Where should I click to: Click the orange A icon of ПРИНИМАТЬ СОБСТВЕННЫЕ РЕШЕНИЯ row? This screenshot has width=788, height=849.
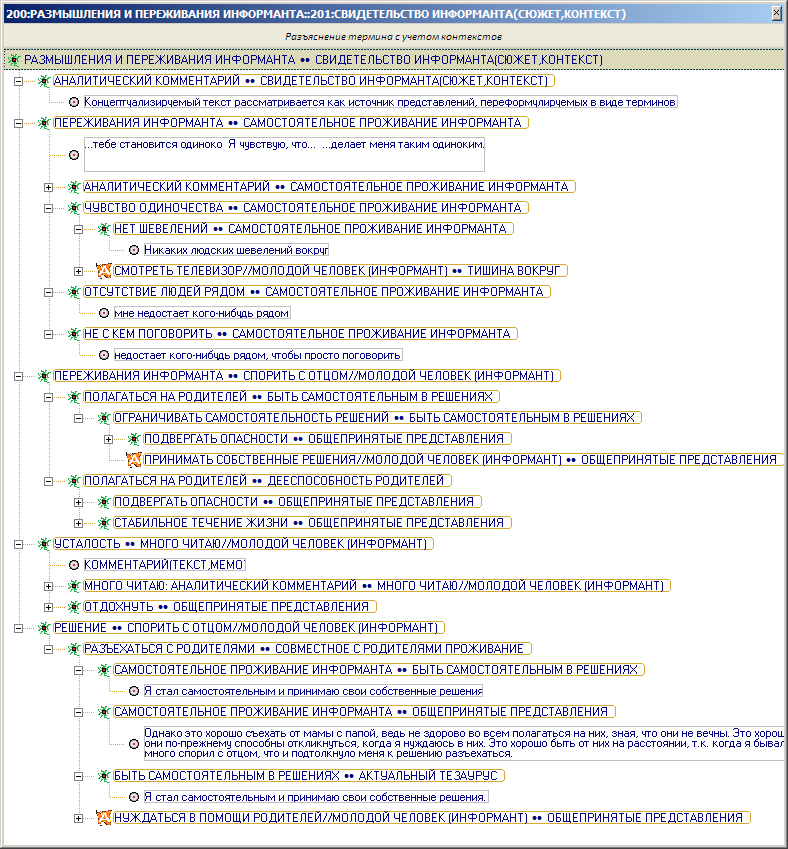(x=134, y=460)
